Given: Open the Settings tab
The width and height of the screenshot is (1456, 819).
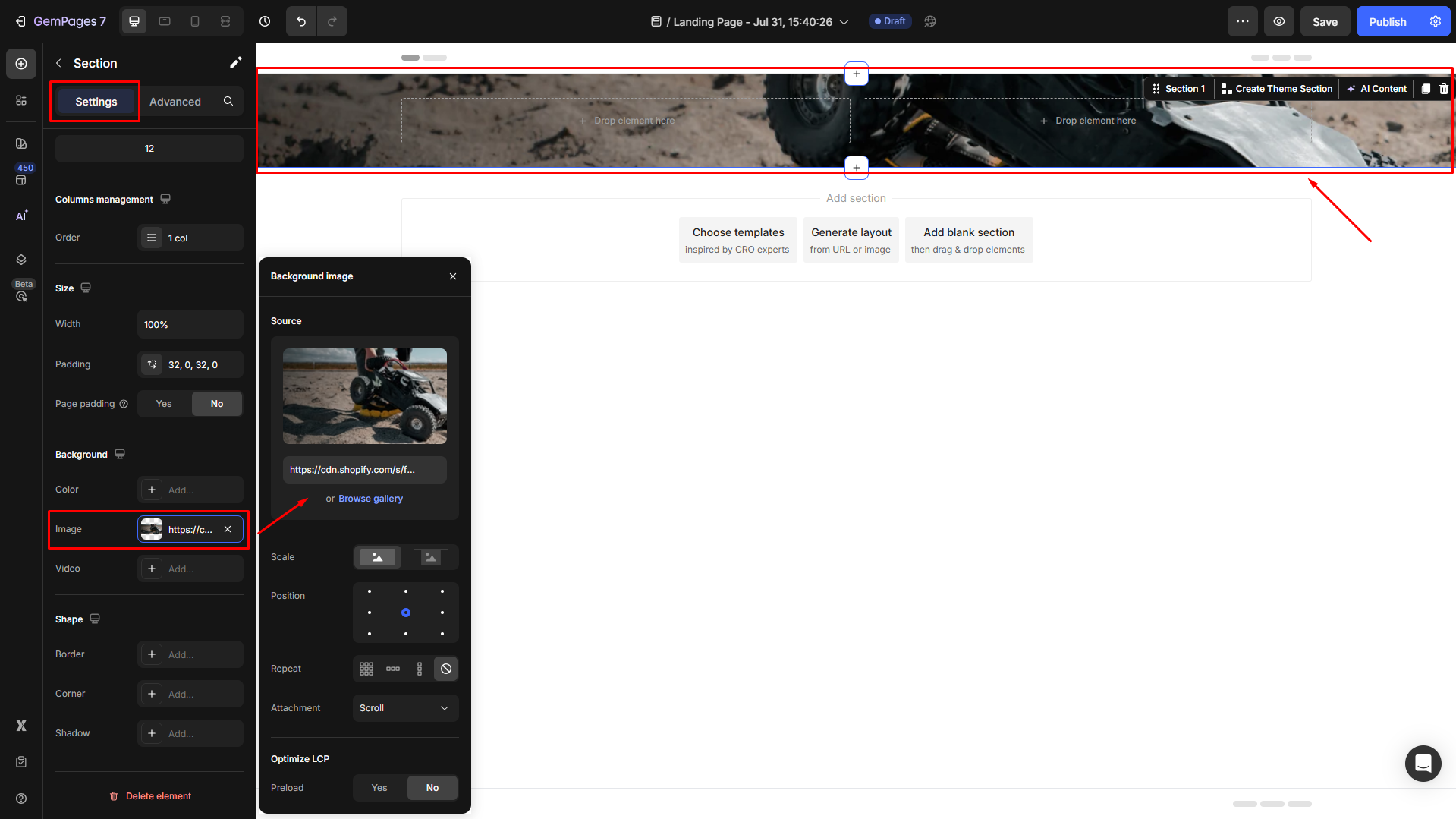Looking at the screenshot, I should tap(96, 102).
